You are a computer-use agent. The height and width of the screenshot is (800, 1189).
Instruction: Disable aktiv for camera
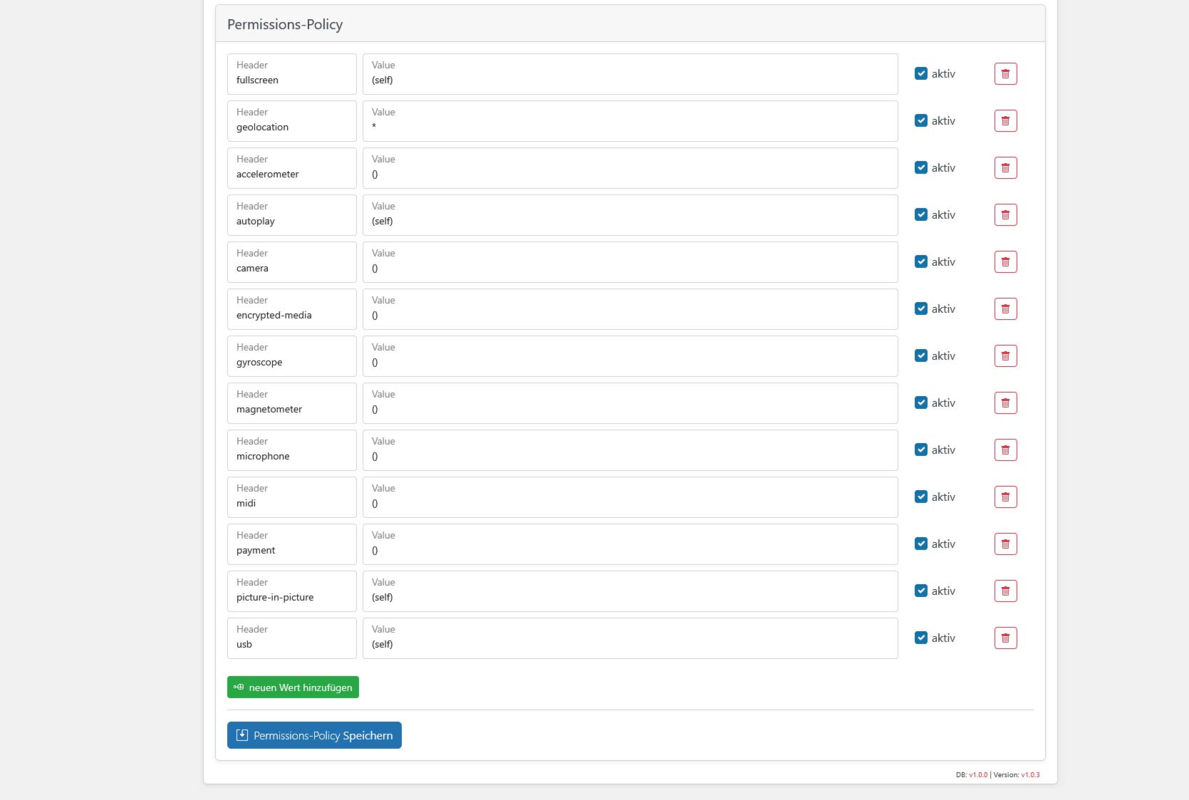[921, 262]
